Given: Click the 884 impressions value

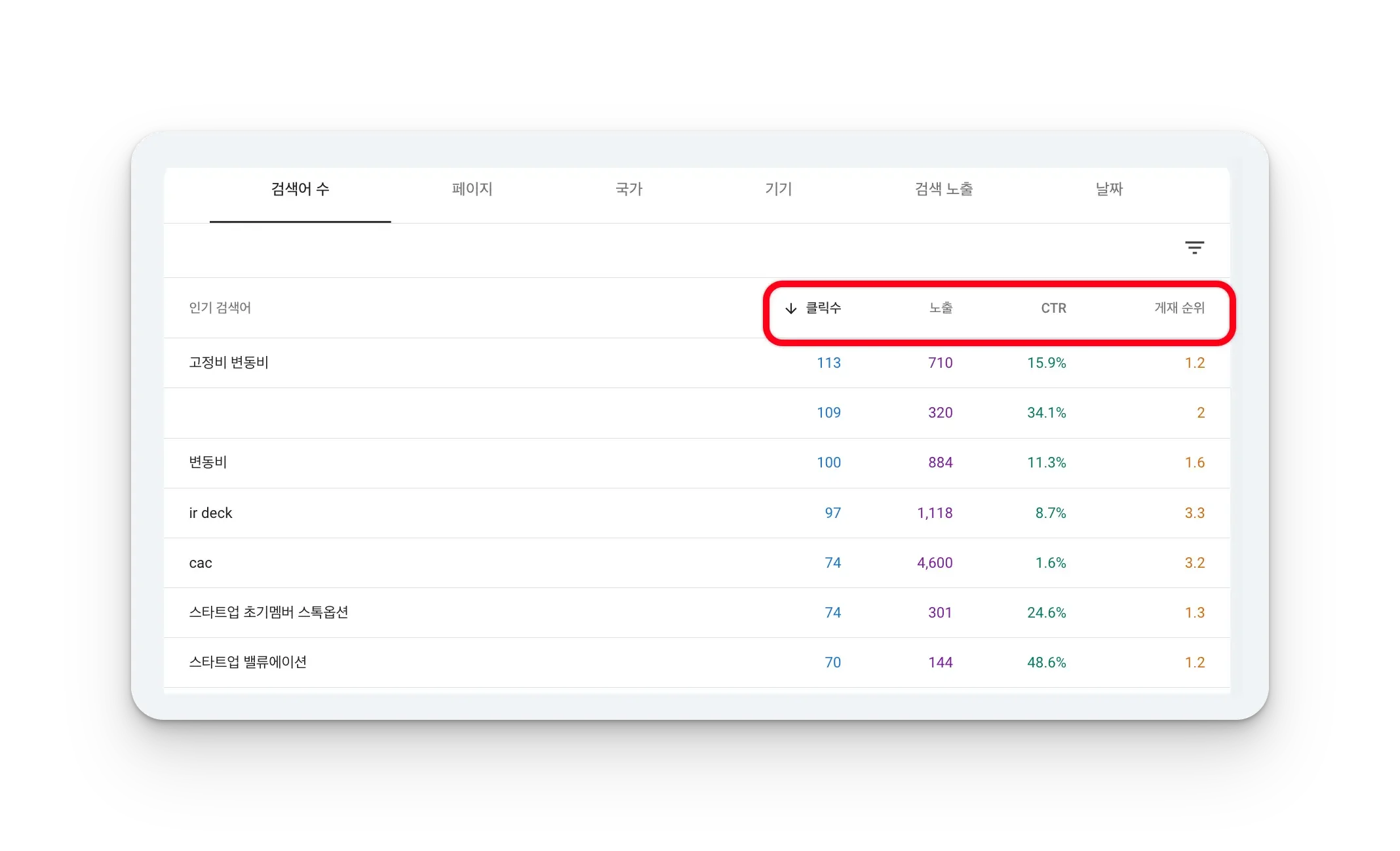Looking at the screenshot, I should pyautogui.click(x=940, y=462).
